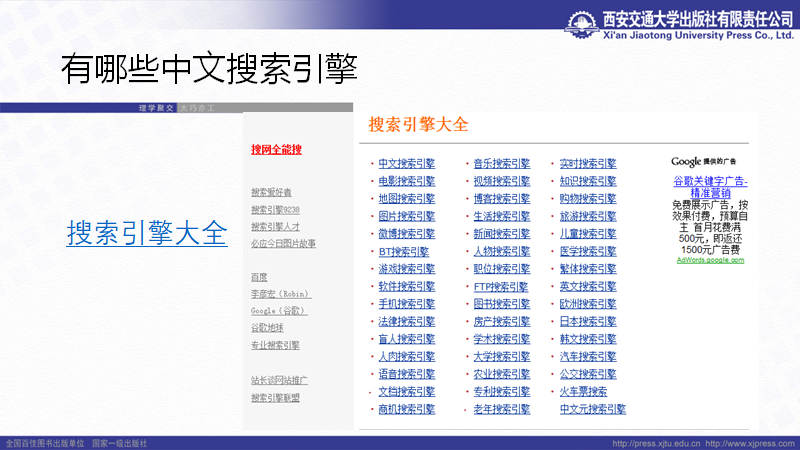The width and height of the screenshot is (800, 450).
Task: Open 中文搜索引擎 link
Action: (407, 164)
